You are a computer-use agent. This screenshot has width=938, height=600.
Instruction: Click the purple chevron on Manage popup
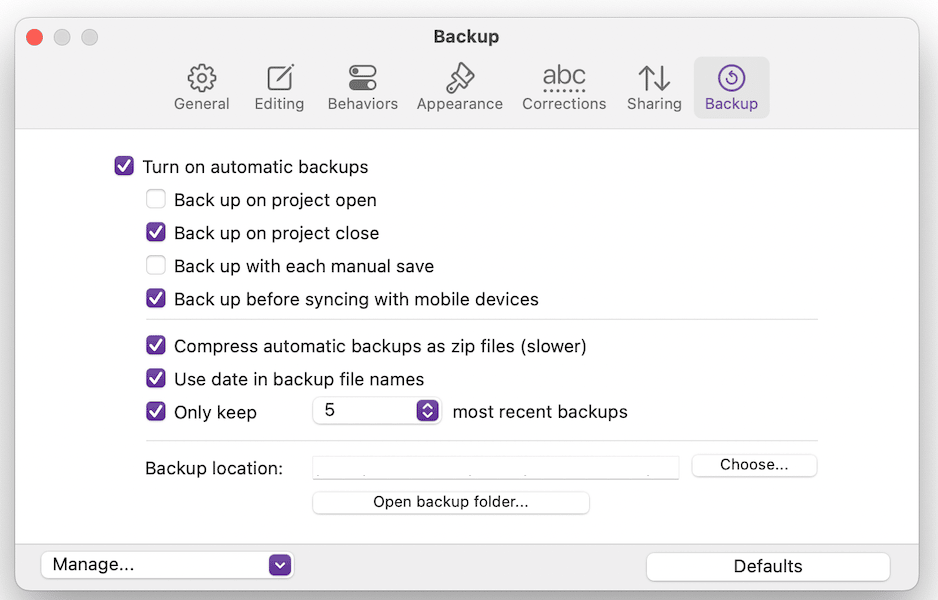click(279, 565)
